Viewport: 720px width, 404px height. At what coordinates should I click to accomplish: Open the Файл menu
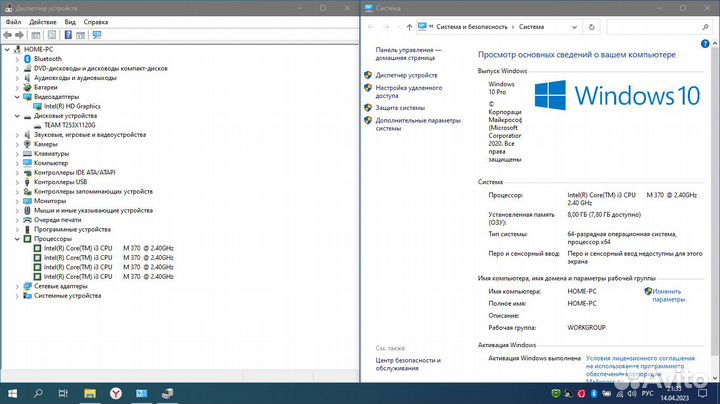[13, 22]
